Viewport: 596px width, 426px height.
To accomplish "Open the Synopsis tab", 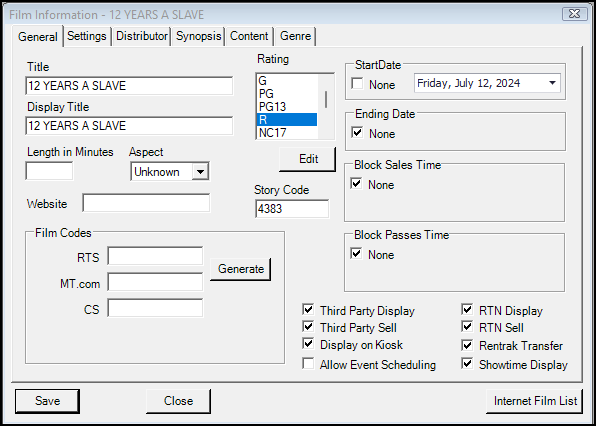I will click(198, 36).
